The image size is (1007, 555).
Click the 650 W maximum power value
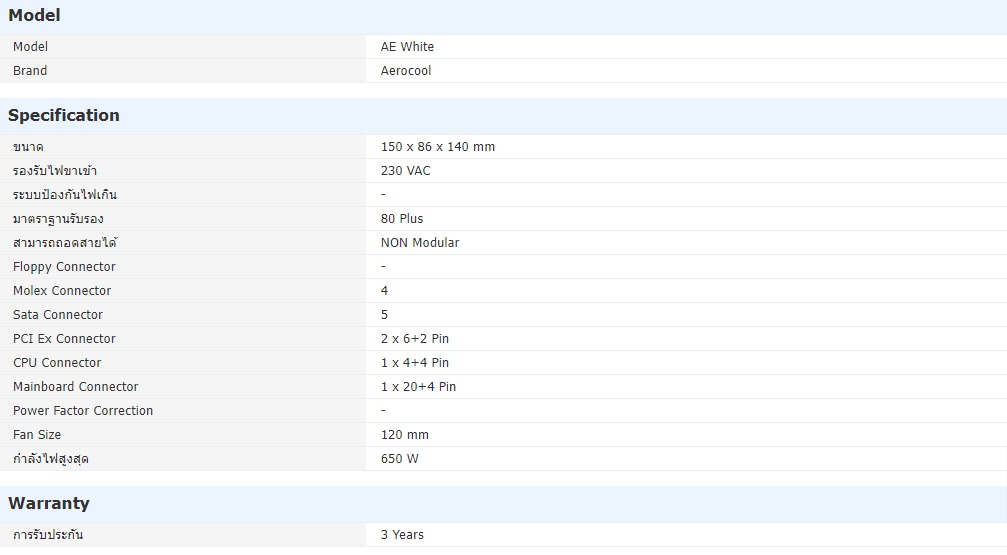[399, 459]
